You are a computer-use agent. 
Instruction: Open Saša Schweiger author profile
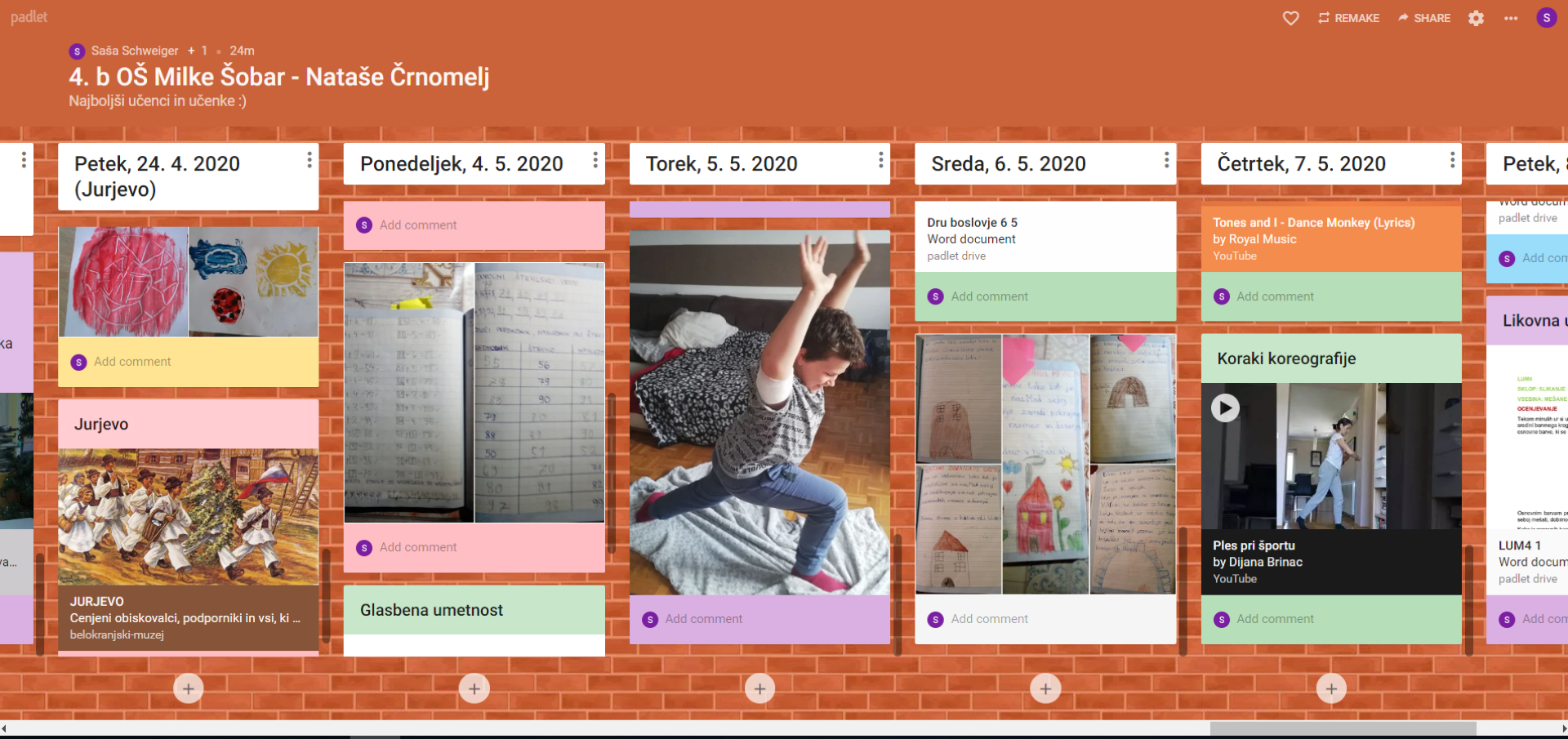click(x=134, y=51)
